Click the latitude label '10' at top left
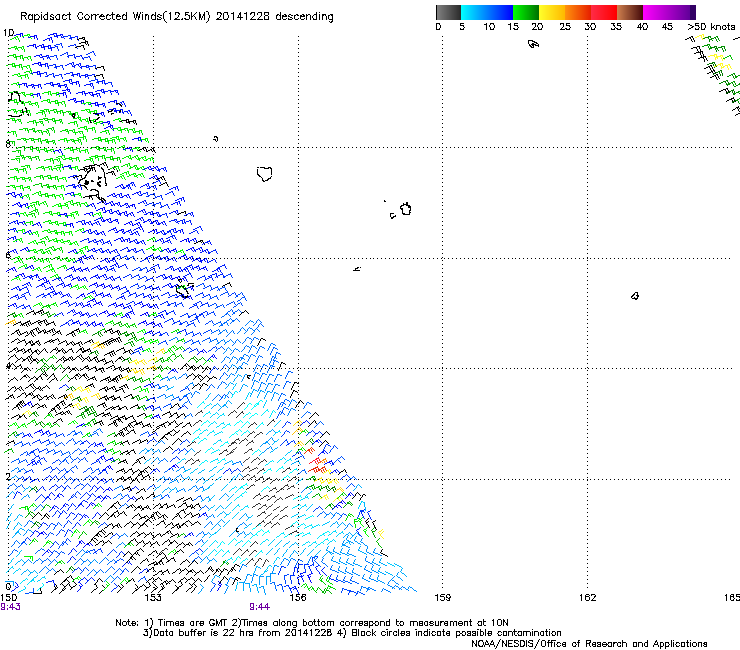Viewport: 740px width, 650px height. (8, 33)
